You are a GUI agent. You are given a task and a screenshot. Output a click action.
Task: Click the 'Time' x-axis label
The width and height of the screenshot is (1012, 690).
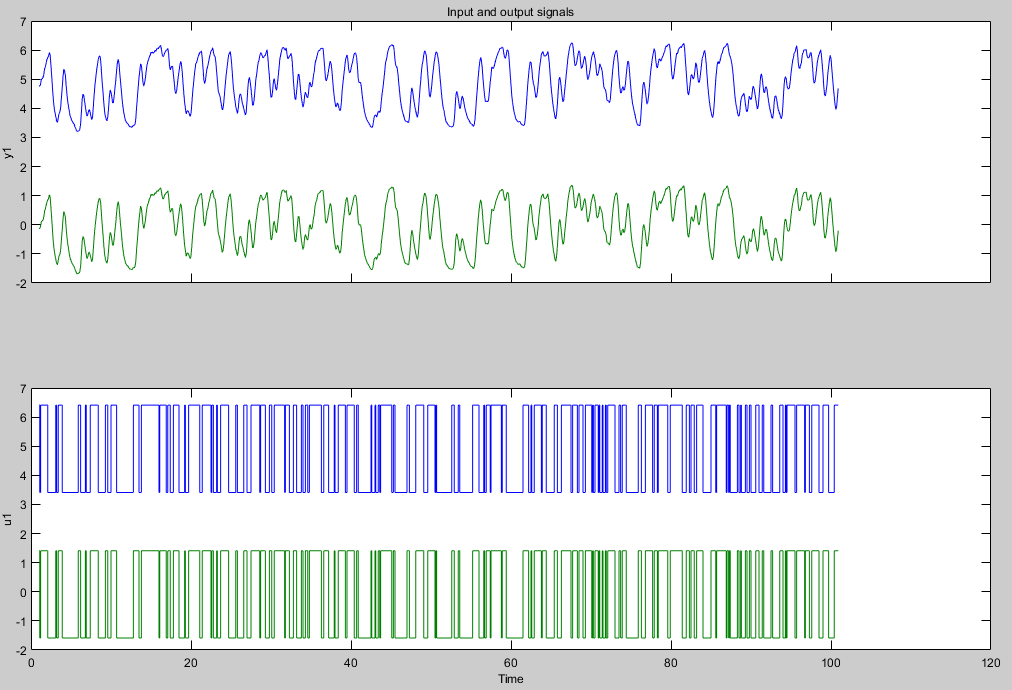point(510,679)
